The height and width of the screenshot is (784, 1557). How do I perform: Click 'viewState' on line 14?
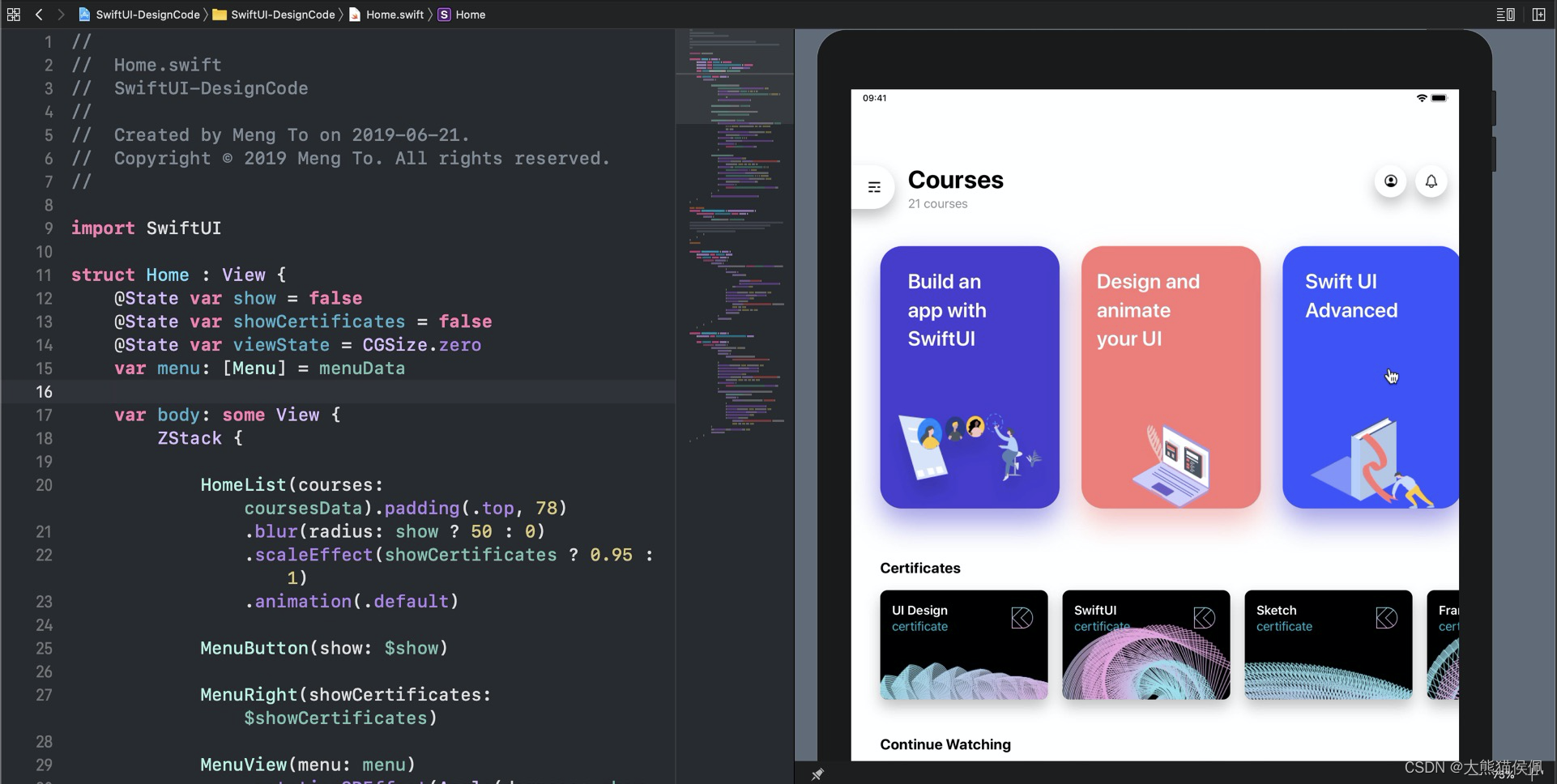pos(281,345)
